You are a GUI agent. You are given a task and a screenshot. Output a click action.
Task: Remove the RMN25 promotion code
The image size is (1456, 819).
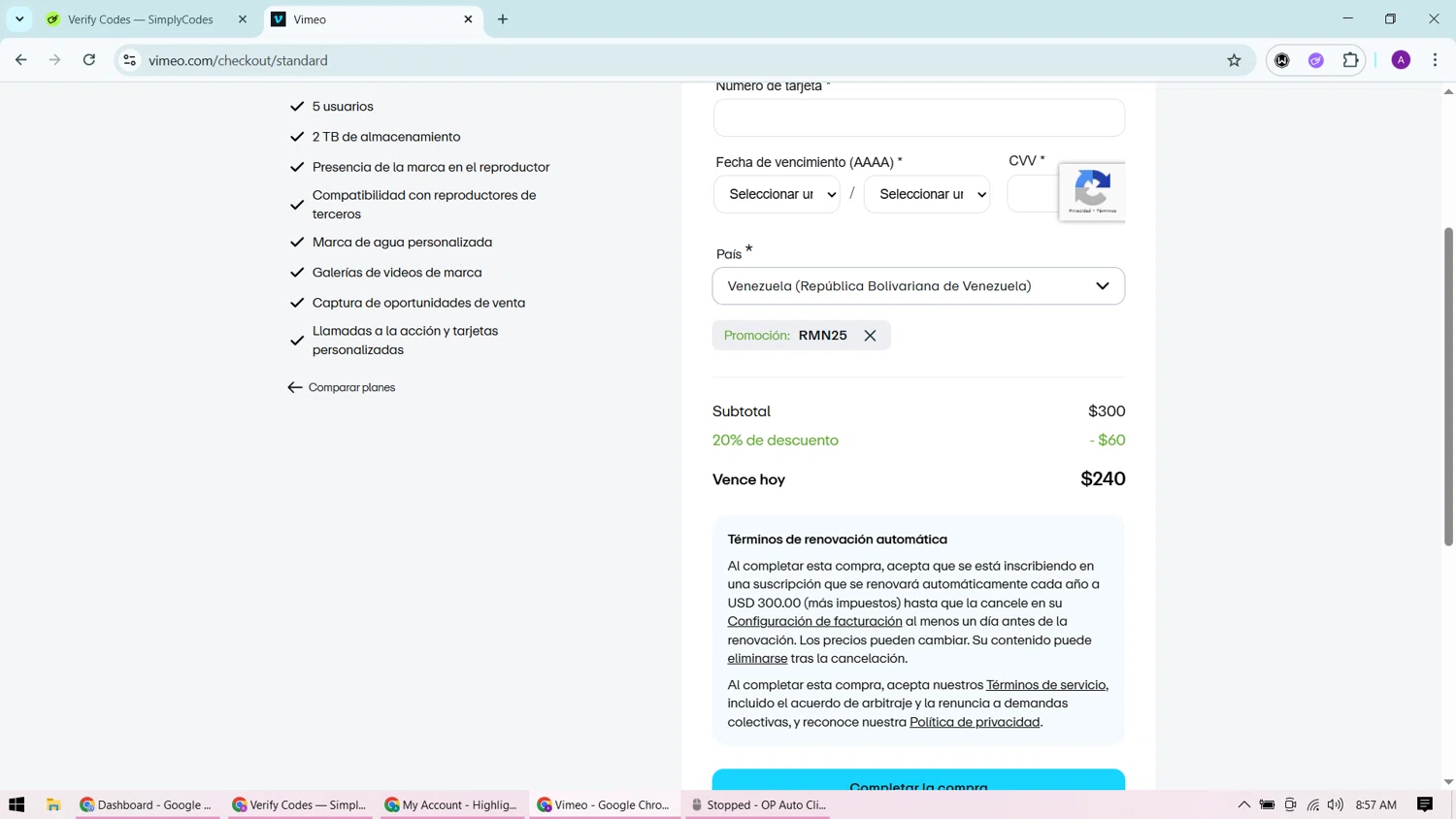870,336
